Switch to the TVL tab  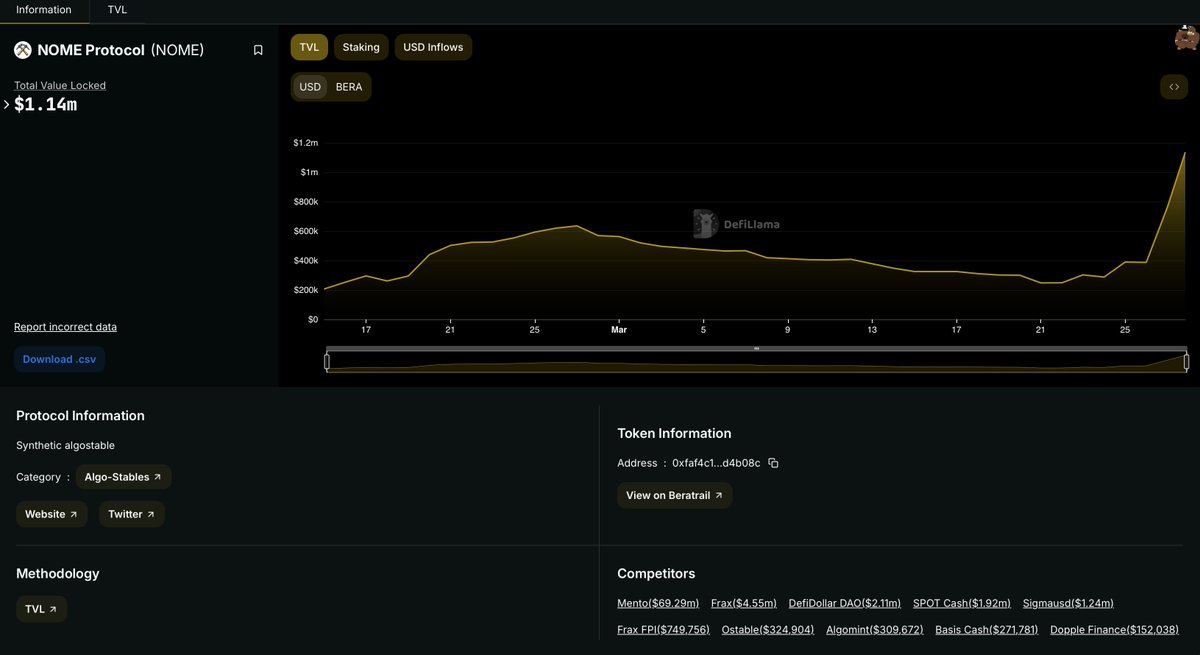pos(118,10)
